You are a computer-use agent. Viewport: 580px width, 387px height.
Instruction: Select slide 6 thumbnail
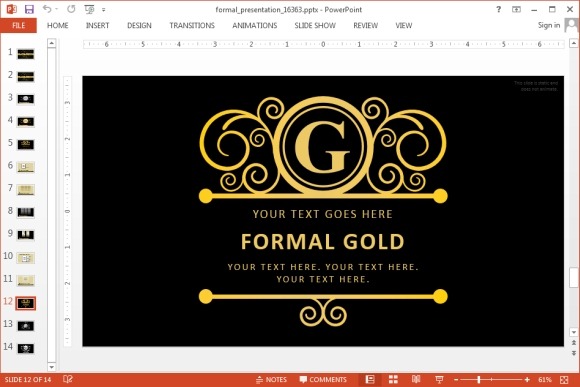click(x=26, y=167)
